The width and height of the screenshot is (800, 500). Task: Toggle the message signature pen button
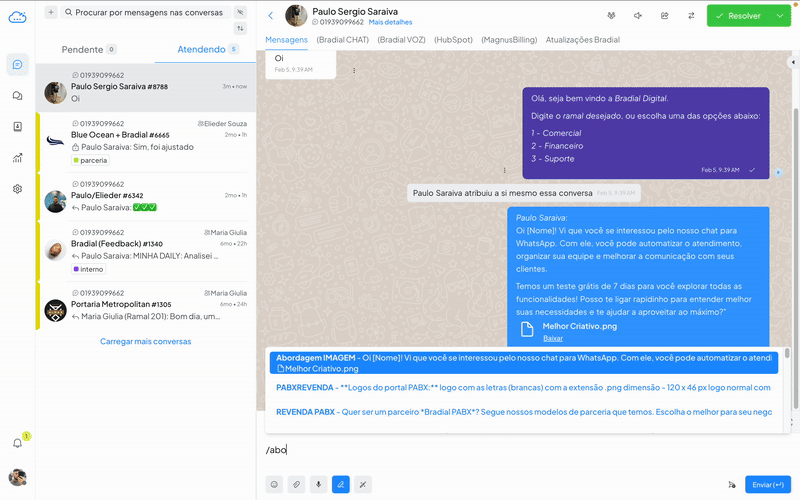[341, 484]
